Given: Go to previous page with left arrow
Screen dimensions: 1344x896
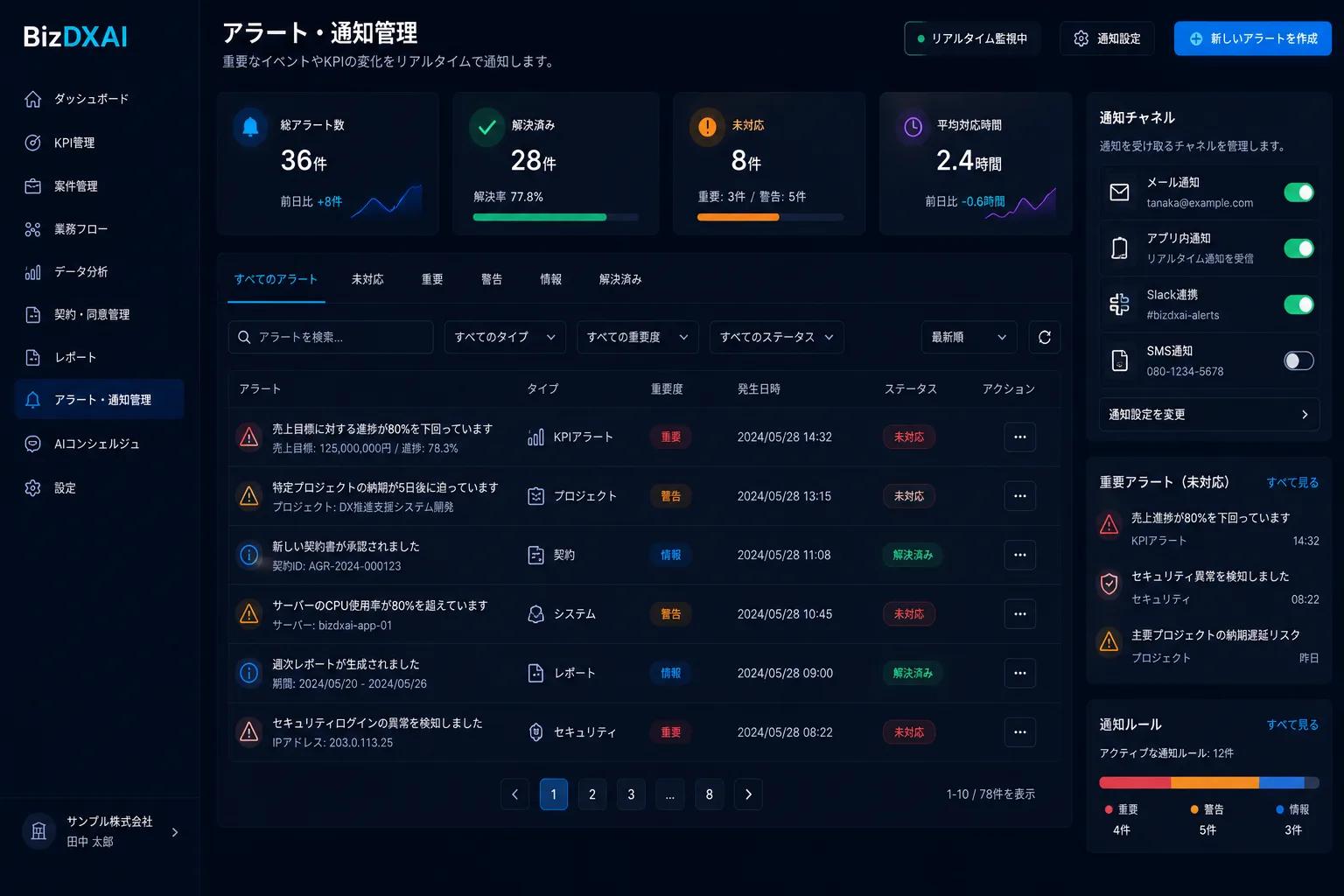Looking at the screenshot, I should pyautogui.click(x=514, y=794).
